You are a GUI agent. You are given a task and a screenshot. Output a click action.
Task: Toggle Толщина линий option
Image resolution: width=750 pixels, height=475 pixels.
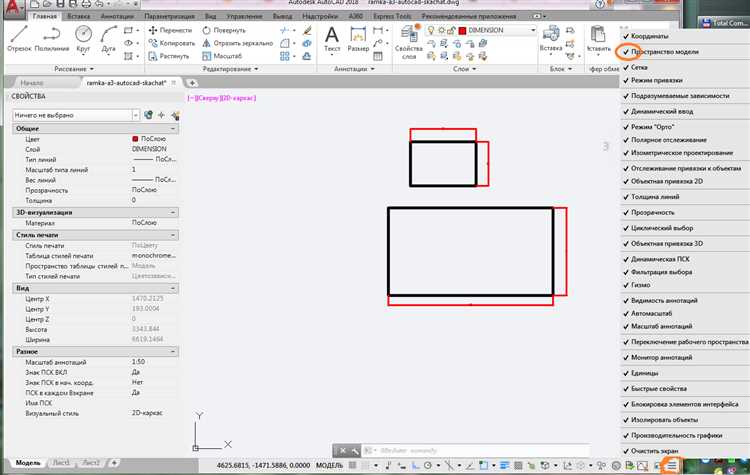(655, 197)
